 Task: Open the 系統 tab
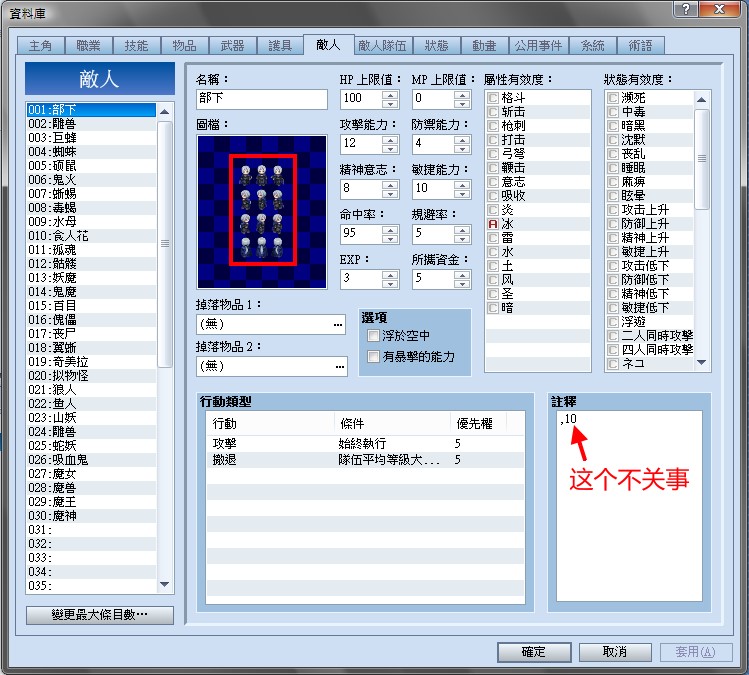click(592, 46)
